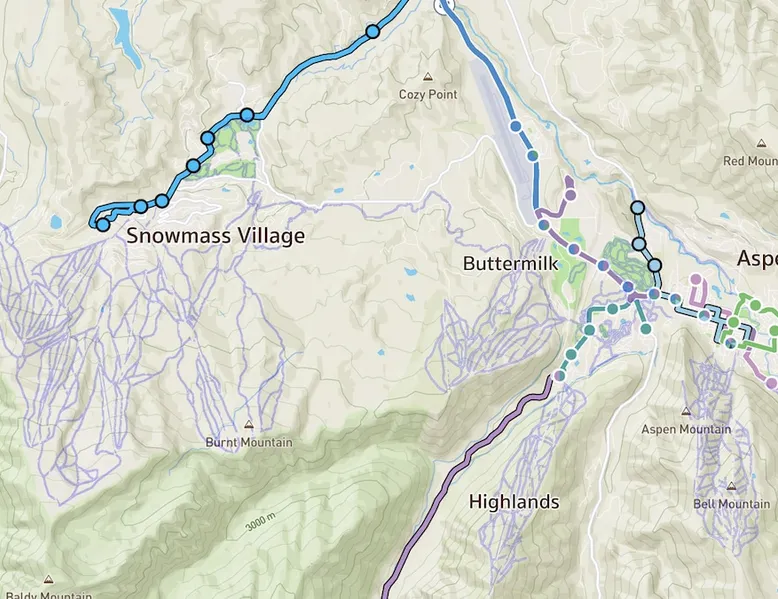Select the white circular marker at the map's top edge
Image resolution: width=778 pixels, height=599 pixels.
coord(443,5)
